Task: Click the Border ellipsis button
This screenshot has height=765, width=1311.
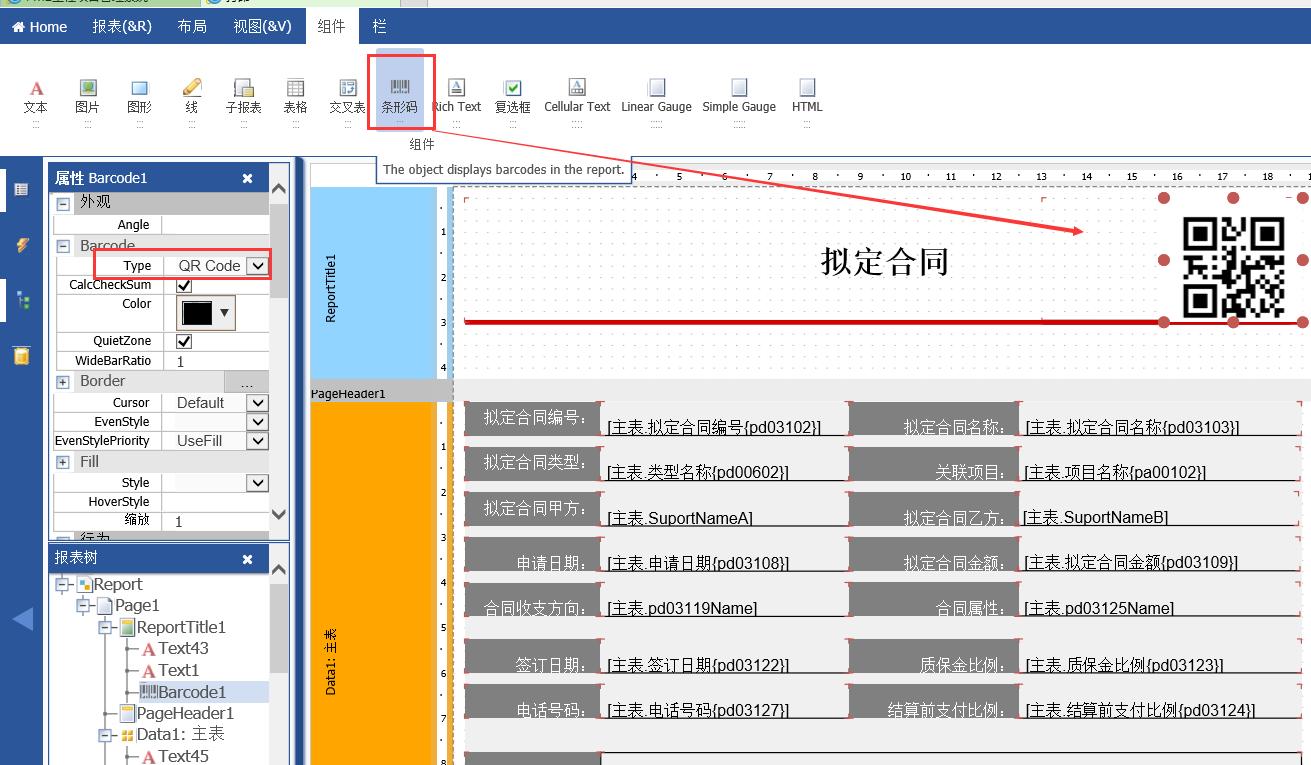Action: point(246,382)
